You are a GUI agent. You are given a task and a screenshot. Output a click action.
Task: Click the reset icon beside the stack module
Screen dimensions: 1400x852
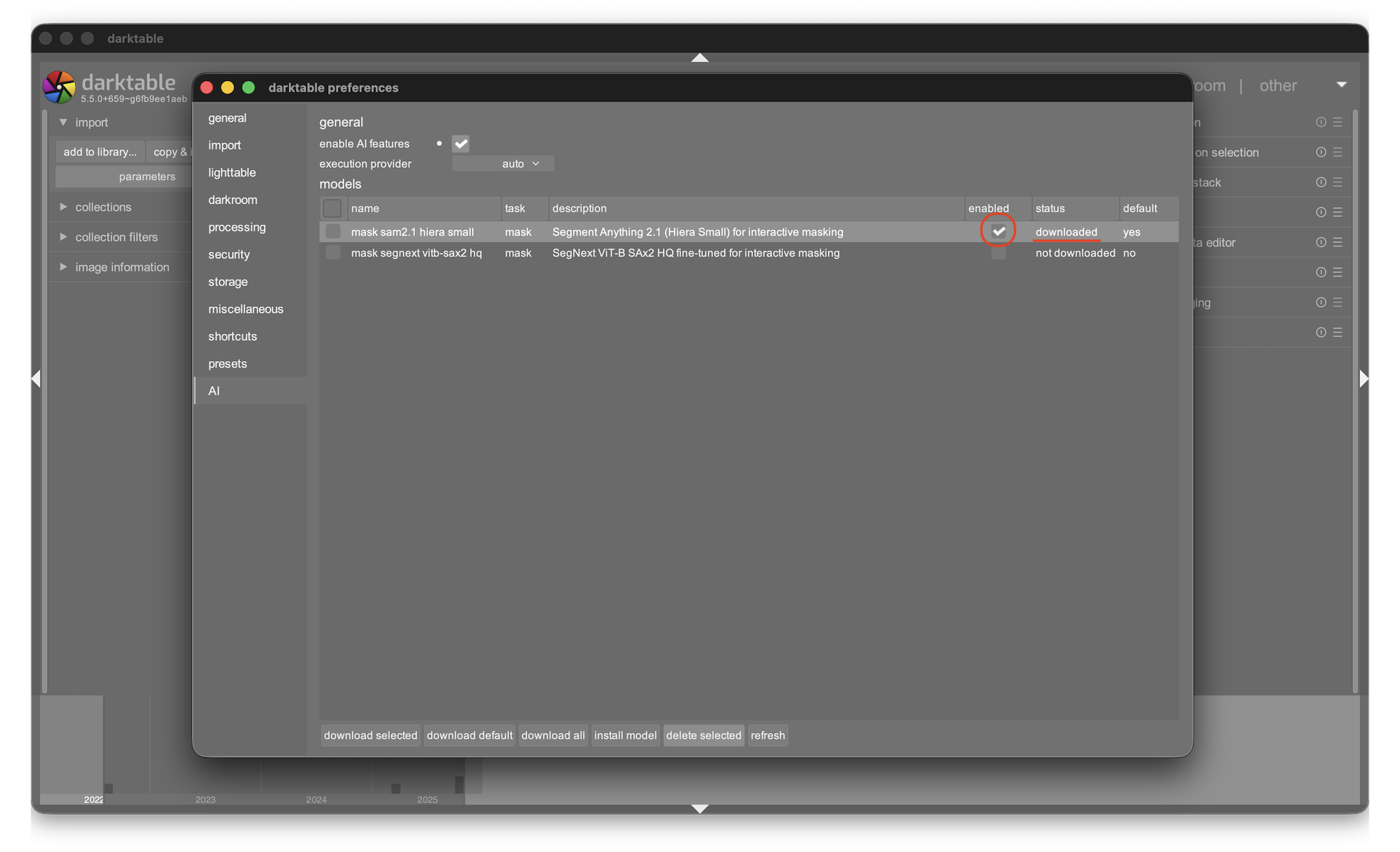(x=1321, y=182)
